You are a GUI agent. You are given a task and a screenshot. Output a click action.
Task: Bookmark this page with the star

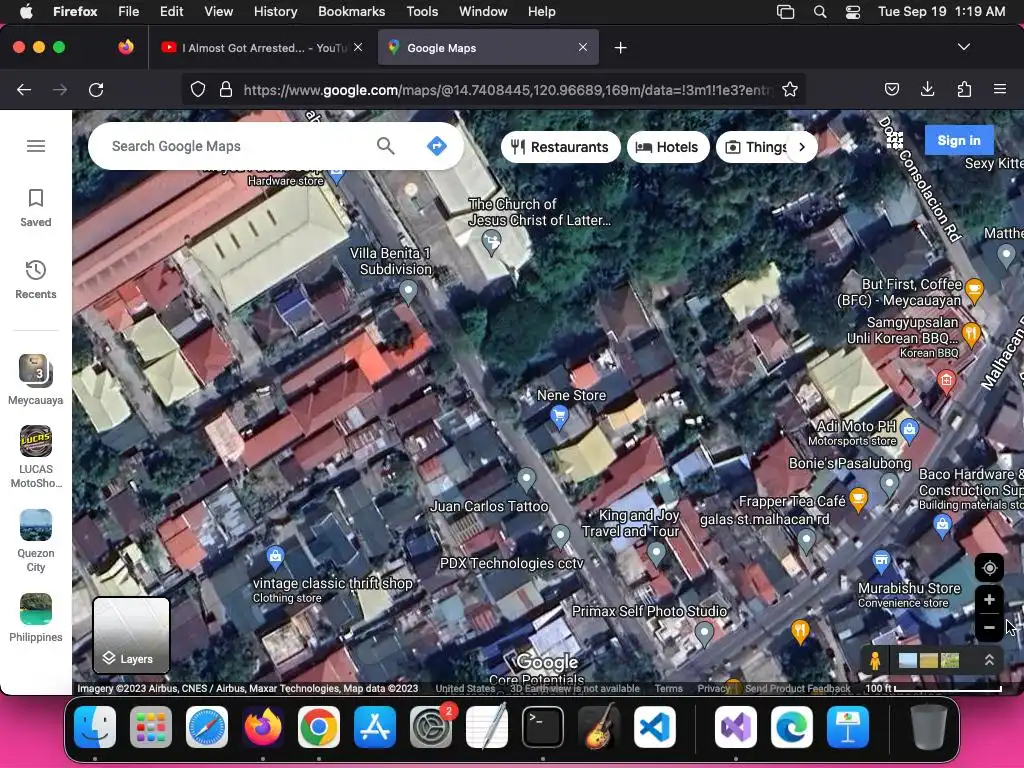point(790,89)
